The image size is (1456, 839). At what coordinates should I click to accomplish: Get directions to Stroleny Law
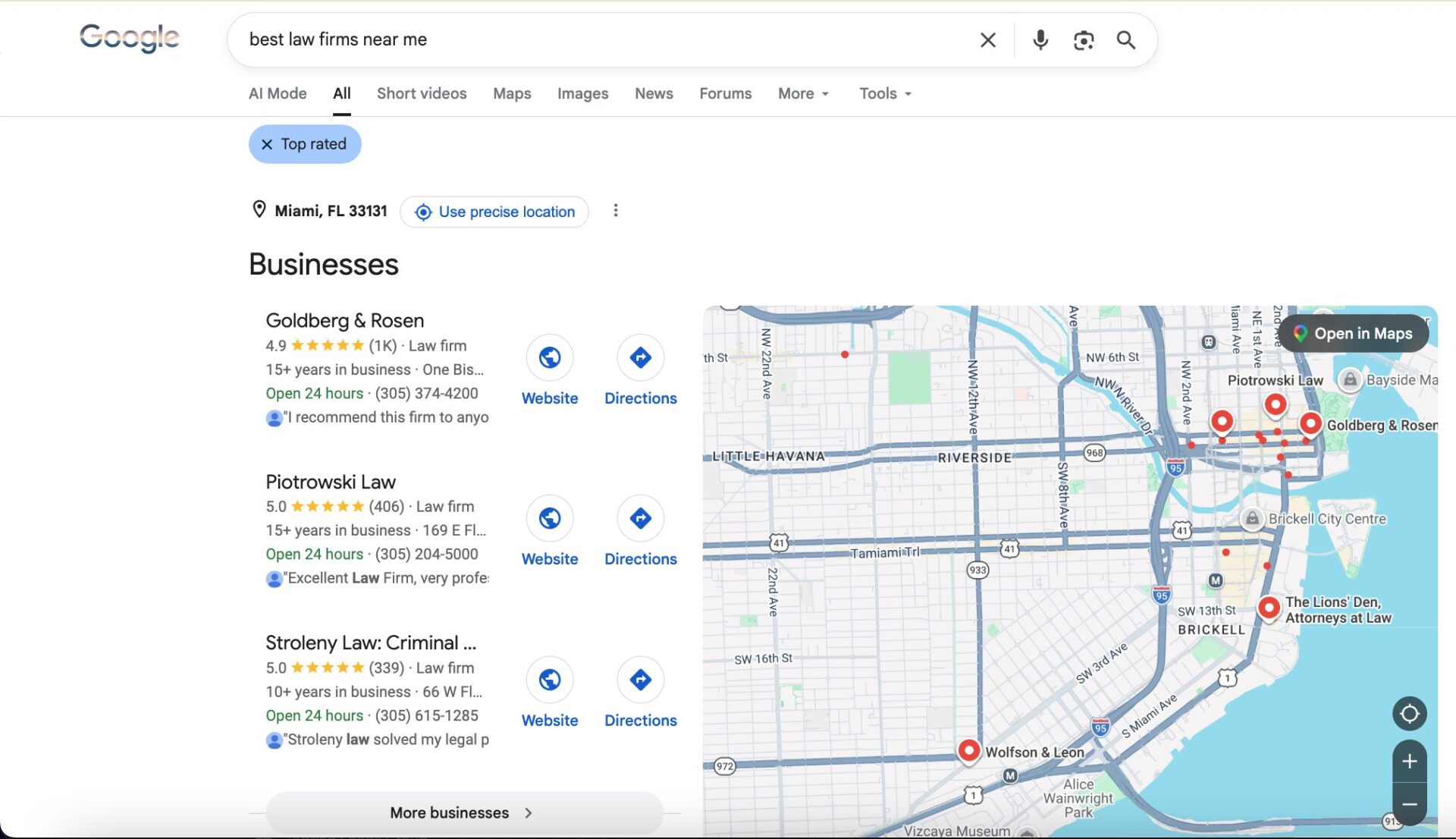coord(641,680)
